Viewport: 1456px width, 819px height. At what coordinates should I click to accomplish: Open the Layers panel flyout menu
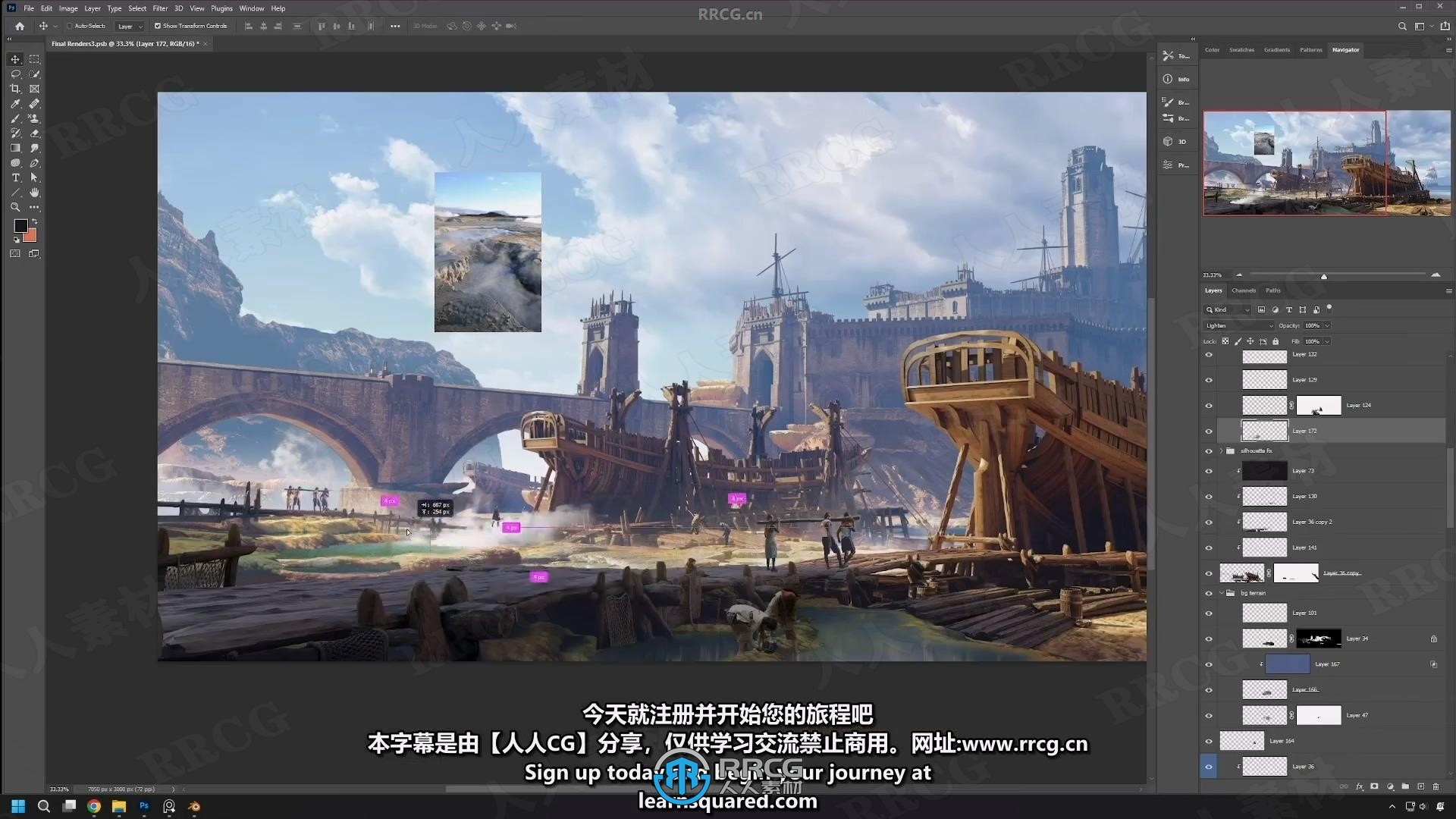pos(1448,290)
